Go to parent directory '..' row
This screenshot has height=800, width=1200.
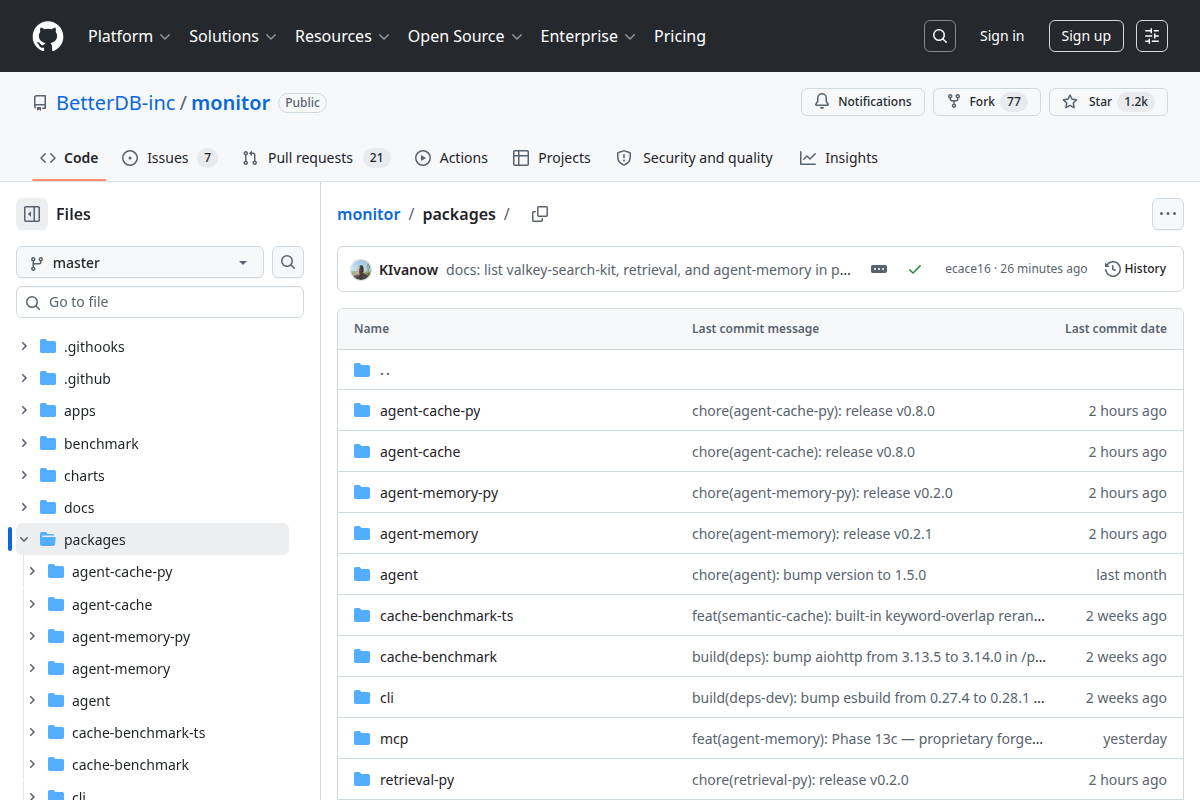760,370
